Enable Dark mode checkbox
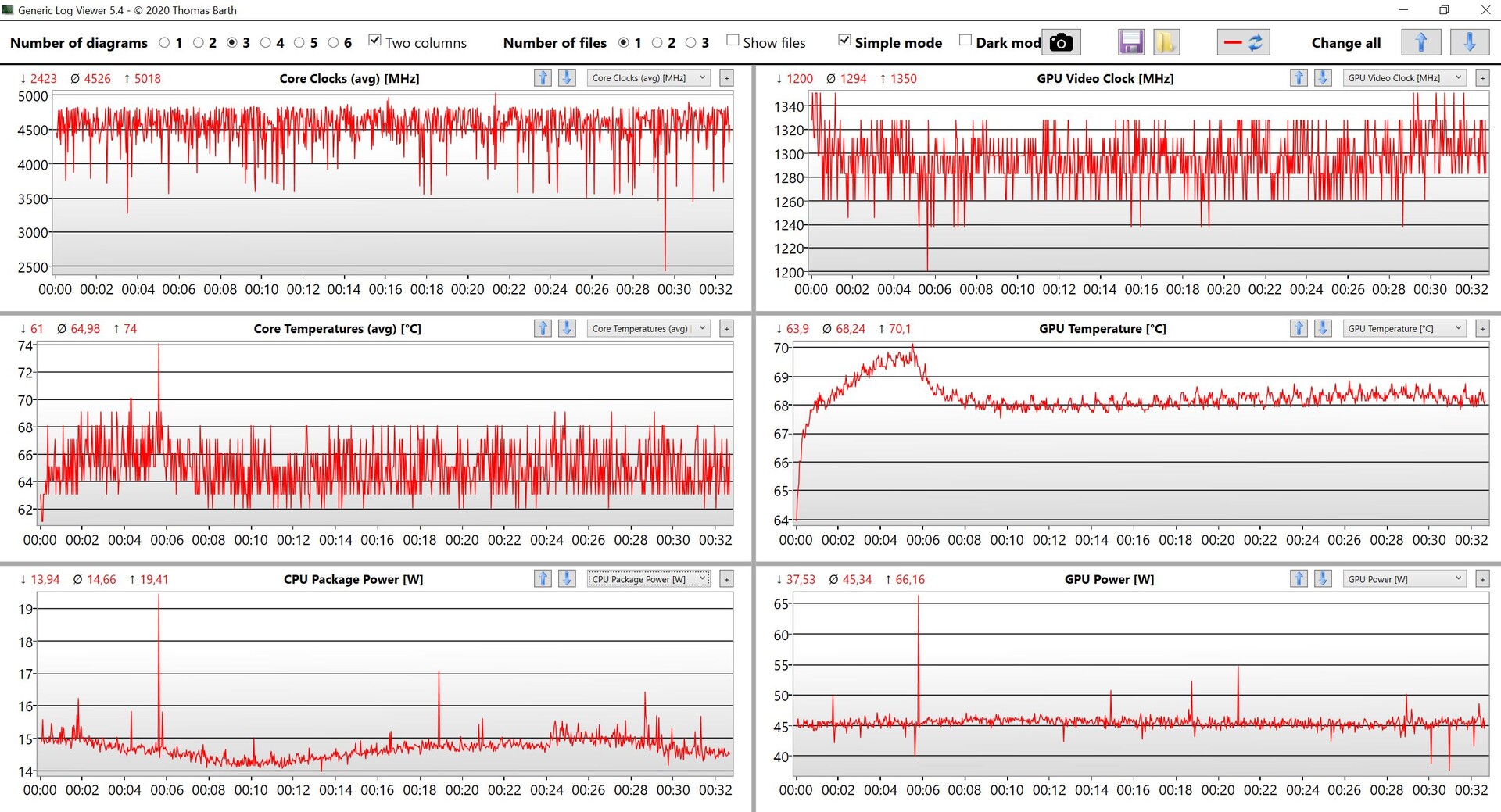 pyautogui.click(x=965, y=41)
